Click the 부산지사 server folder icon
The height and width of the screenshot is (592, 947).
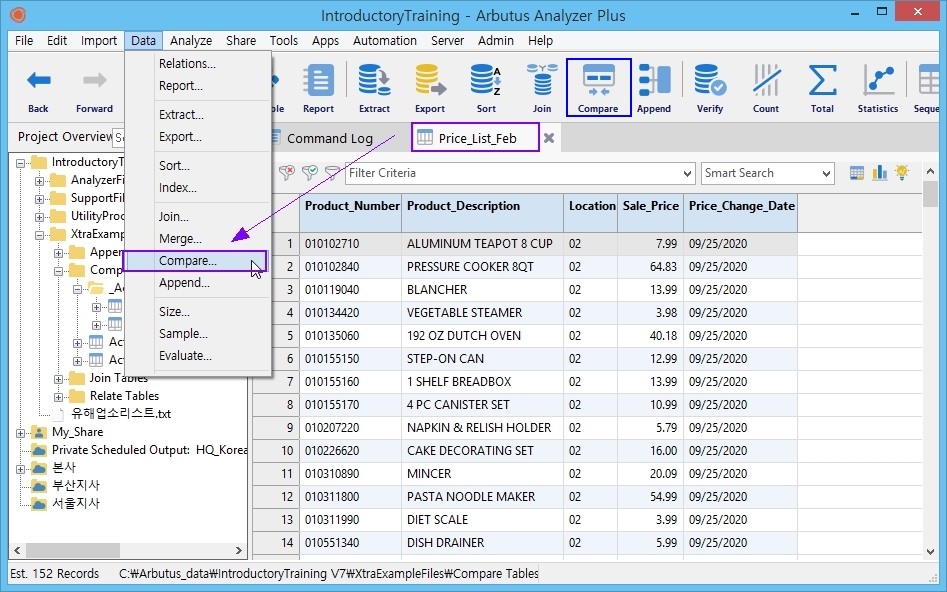click(x=39, y=485)
